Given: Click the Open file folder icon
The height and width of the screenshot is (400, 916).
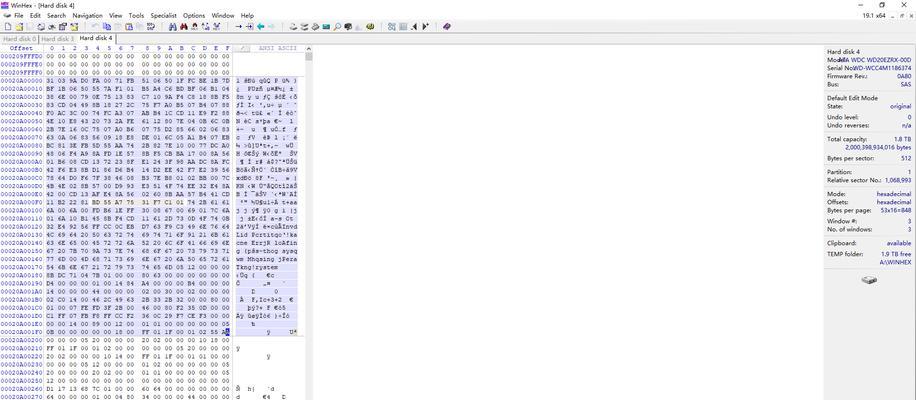Looking at the screenshot, I should (19, 26).
